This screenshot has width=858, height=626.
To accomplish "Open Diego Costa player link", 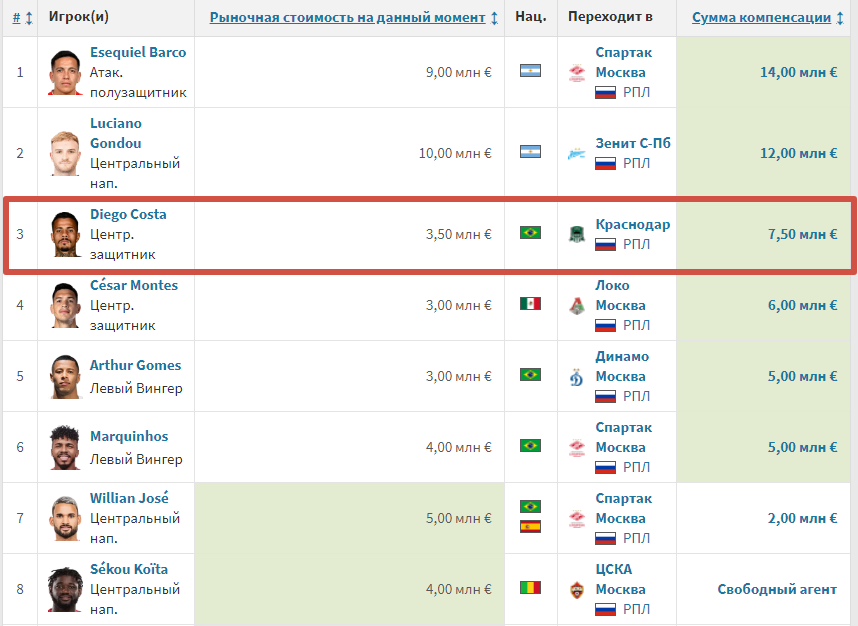I will click(128, 214).
